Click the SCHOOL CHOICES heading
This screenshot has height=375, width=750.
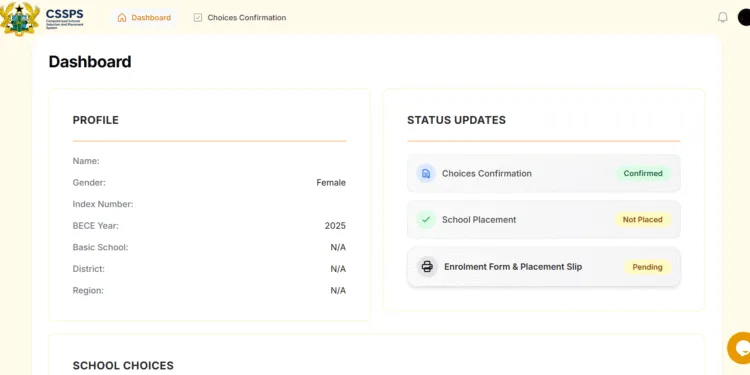[x=123, y=365]
